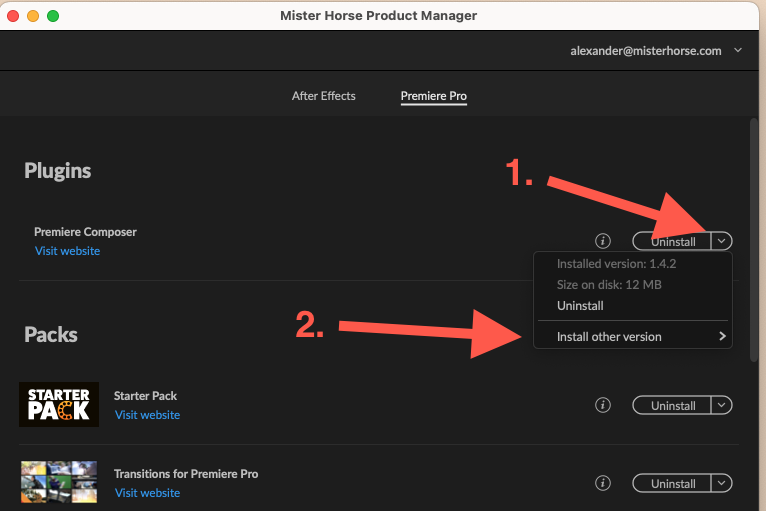Switch to the After Effects tab
This screenshot has height=511, width=766.
[x=323, y=96]
